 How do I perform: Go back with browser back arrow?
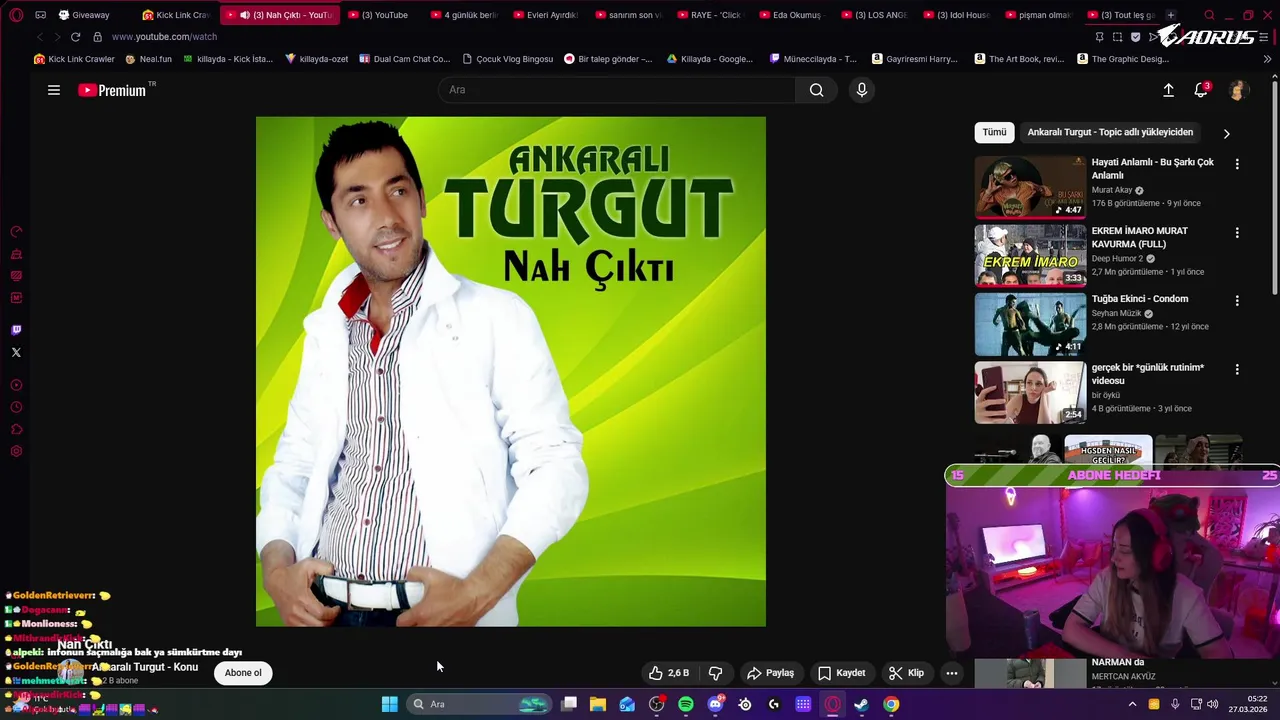(40, 37)
